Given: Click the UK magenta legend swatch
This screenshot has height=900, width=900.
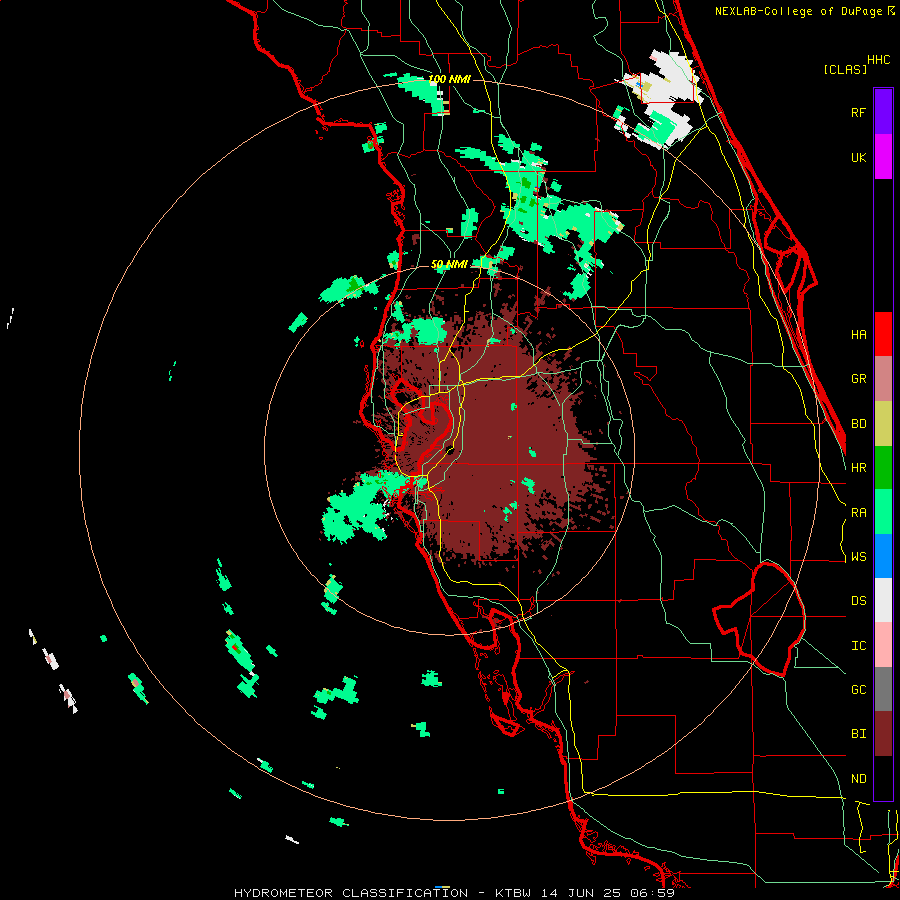Looking at the screenshot, I should (883, 157).
